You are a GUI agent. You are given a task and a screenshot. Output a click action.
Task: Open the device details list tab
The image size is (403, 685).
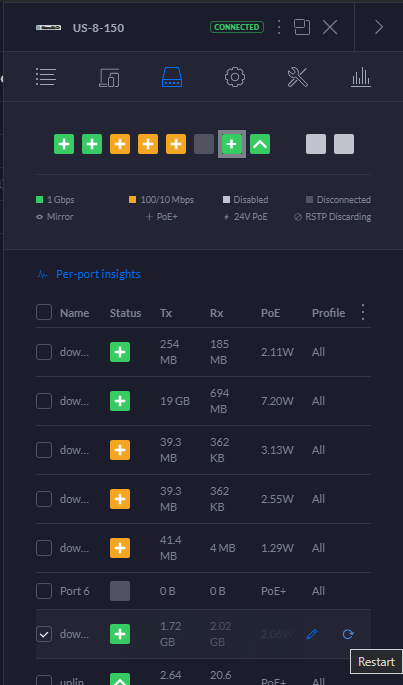coord(46,78)
